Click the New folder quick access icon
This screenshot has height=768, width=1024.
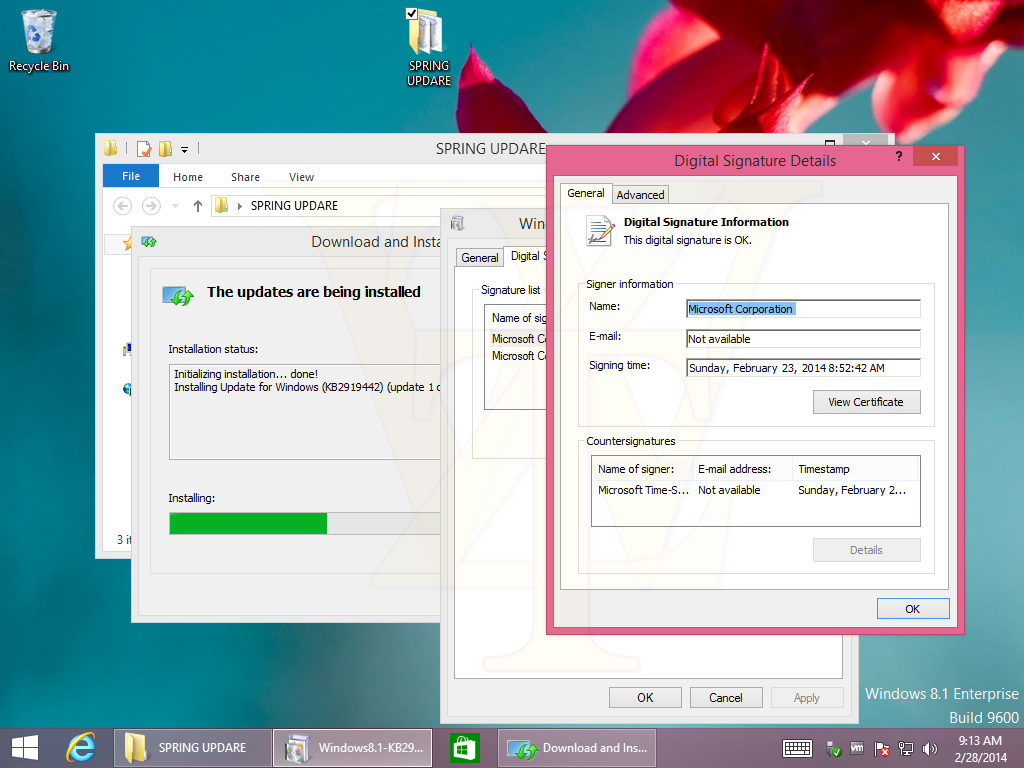click(165, 149)
